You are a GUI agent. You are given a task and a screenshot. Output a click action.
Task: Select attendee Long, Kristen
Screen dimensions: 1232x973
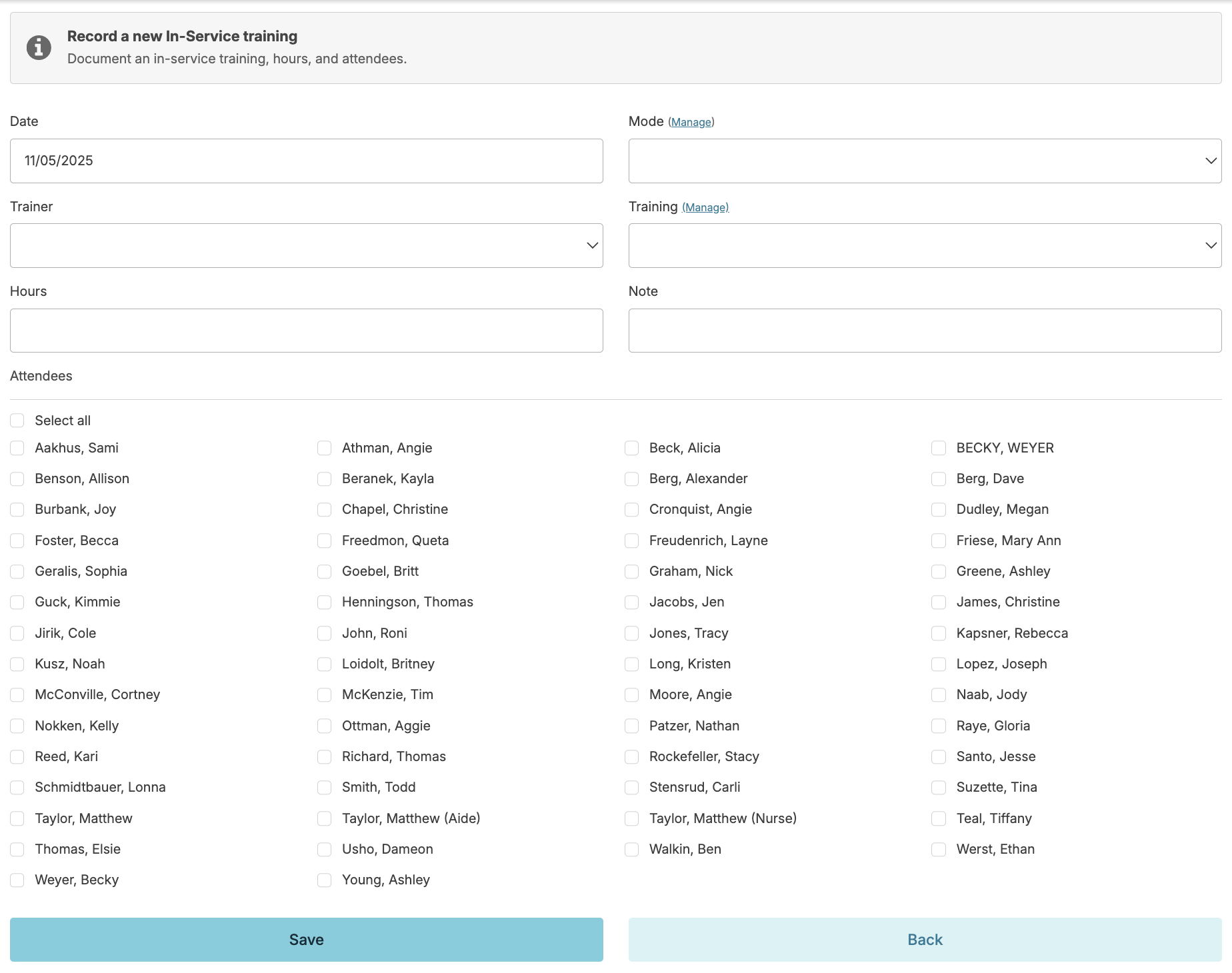pos(632,664)
